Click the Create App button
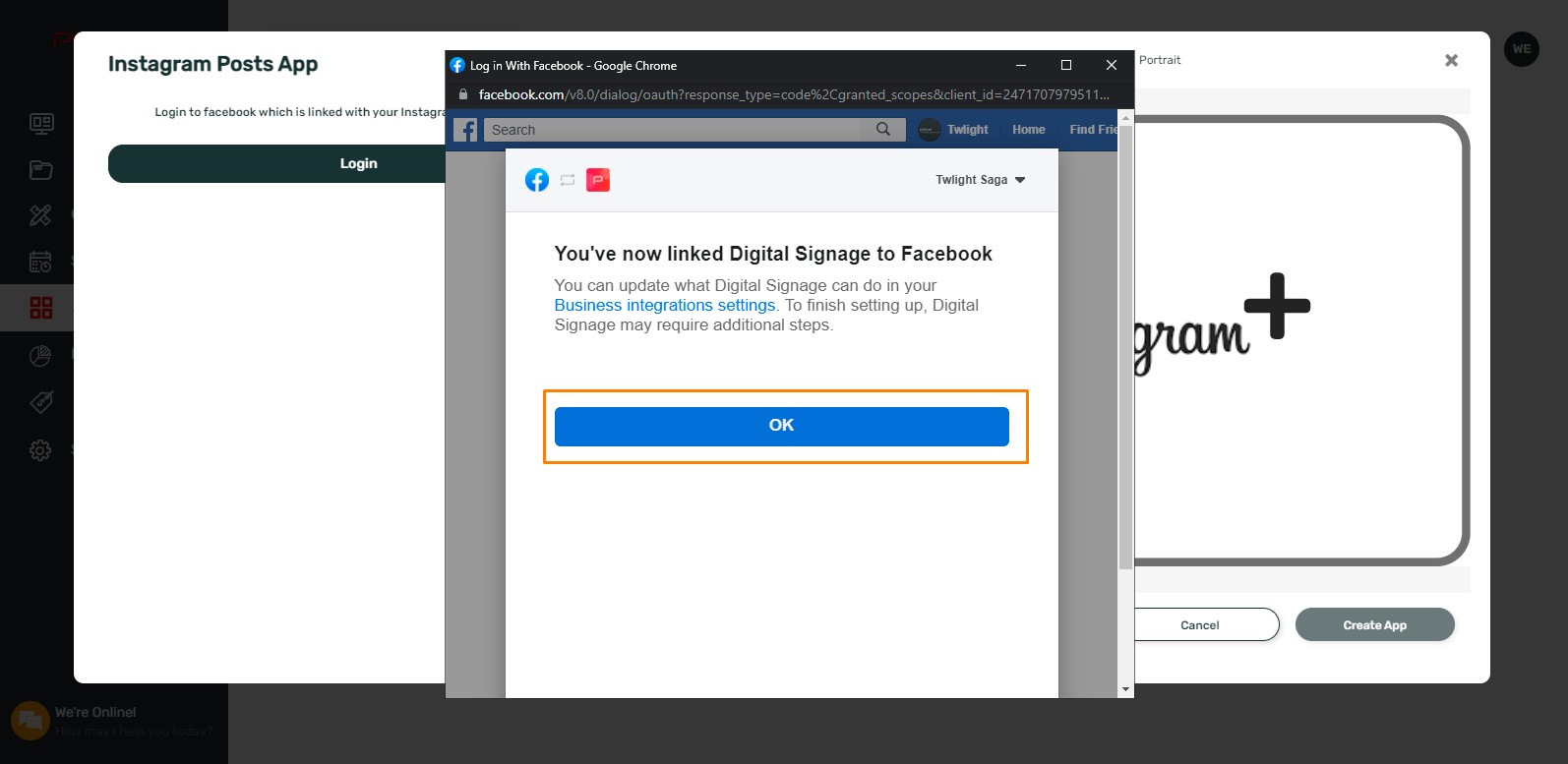This screenshot has height=764, width=1568. click(1374, 624)
